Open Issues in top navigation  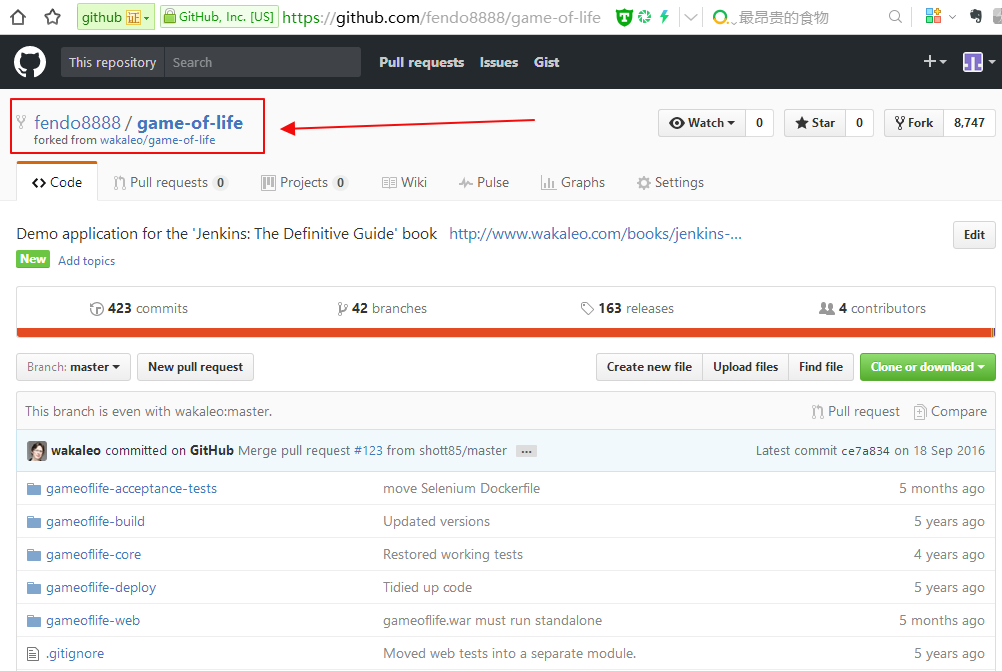click(x=499, y=63)
